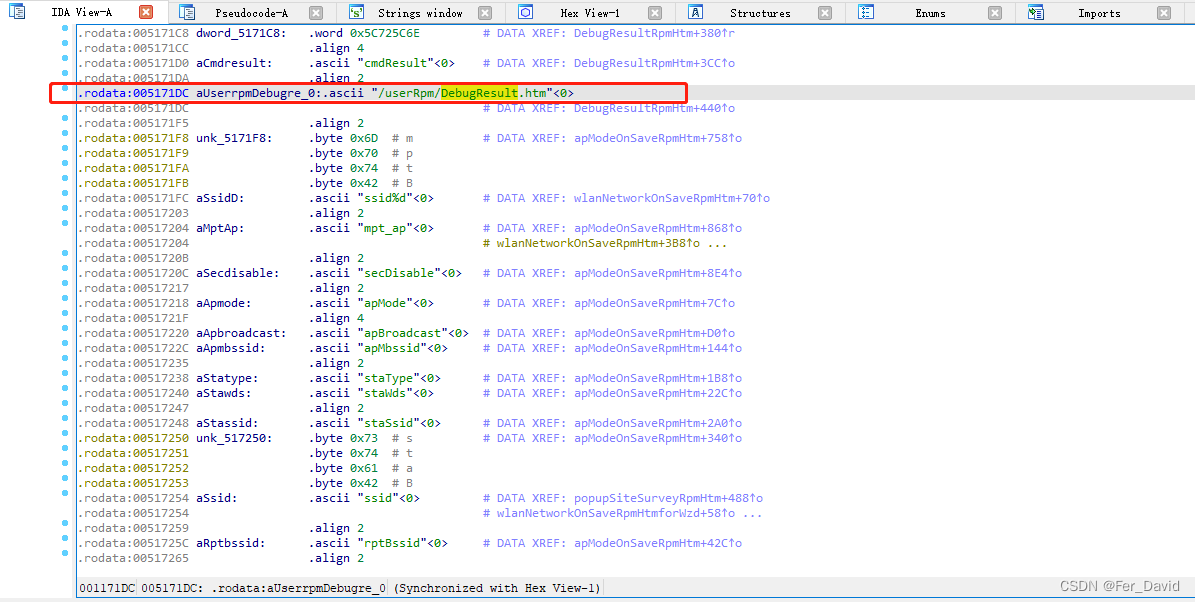Image resolution: width=1195 pixels, height=602 pixels.
Task: Close the Imports tab
Action: pyautogui.click(x=1164, y=13)
